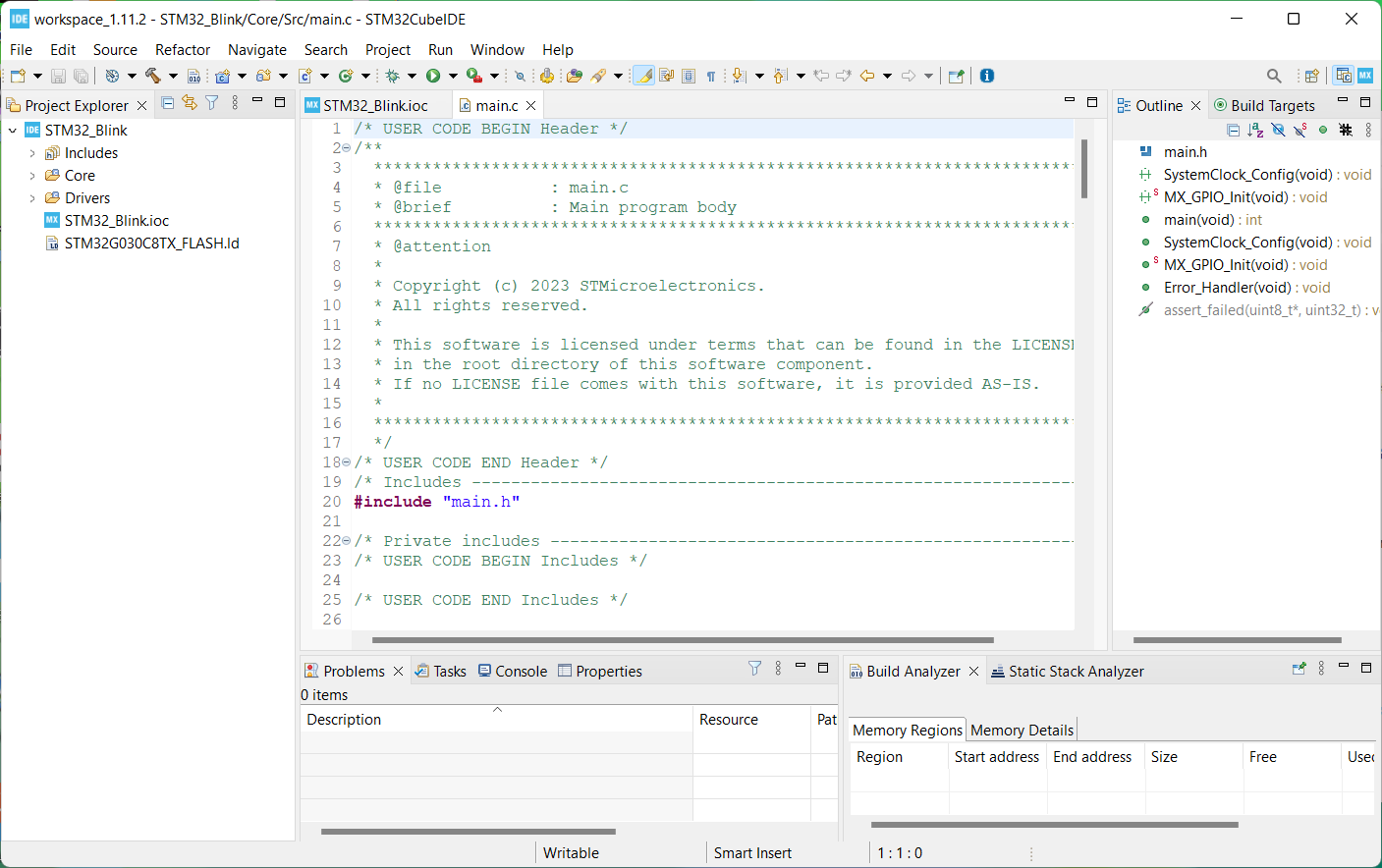
Task: Collapse All in the Outline view
Action: point(1233,130)
